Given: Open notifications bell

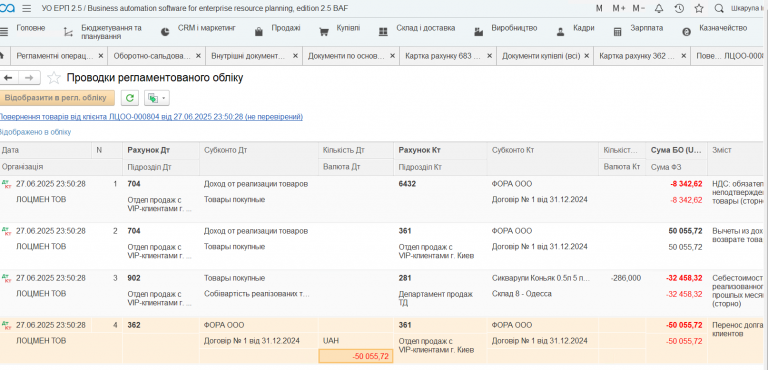Looking at the screenshot, I should coord(659,8).
